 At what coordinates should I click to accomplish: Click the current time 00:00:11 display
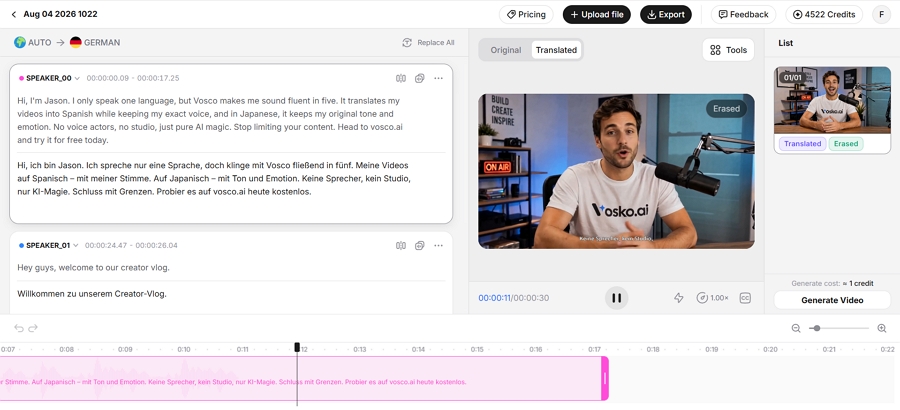coord(495,298)
